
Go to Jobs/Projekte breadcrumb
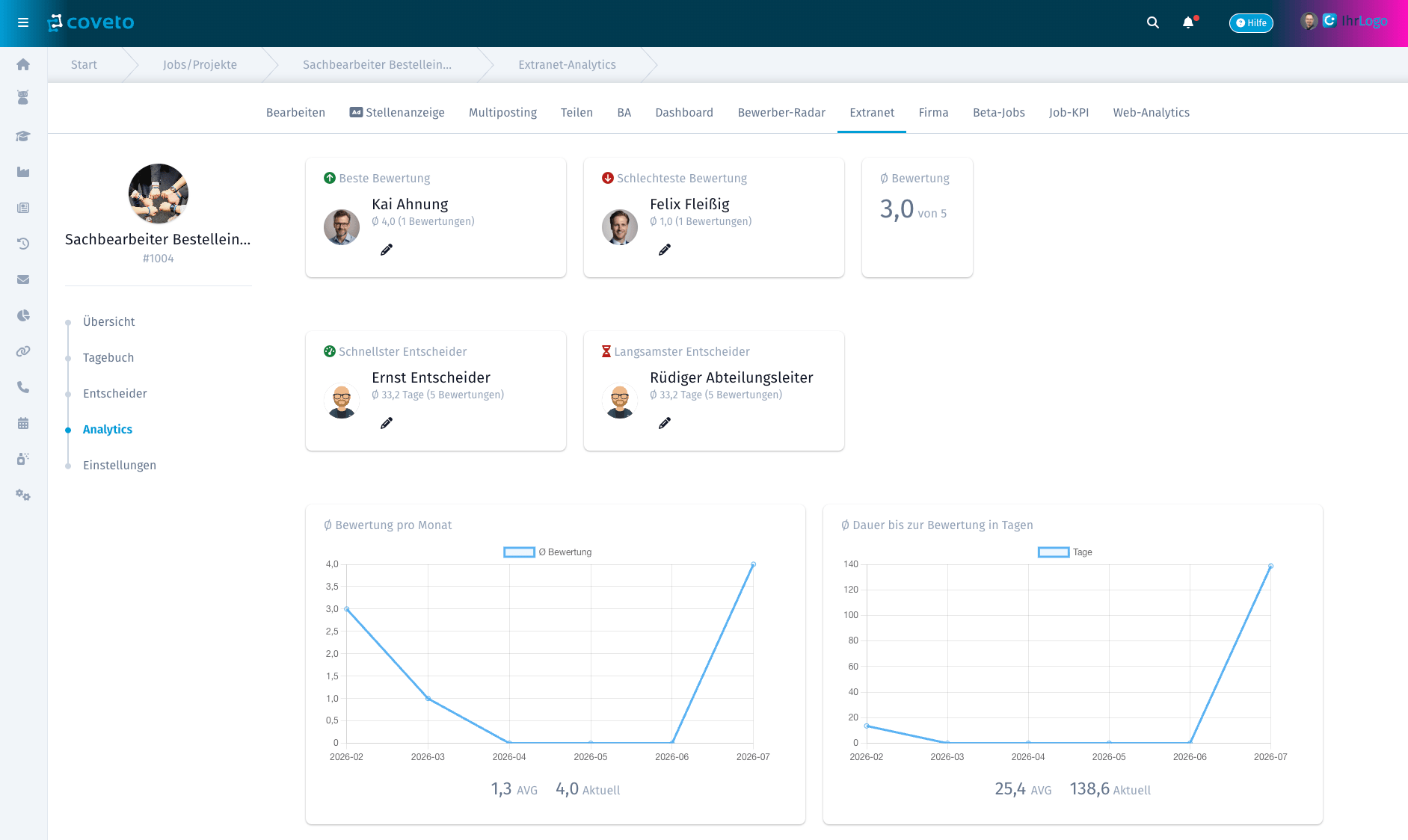(200, 65)
